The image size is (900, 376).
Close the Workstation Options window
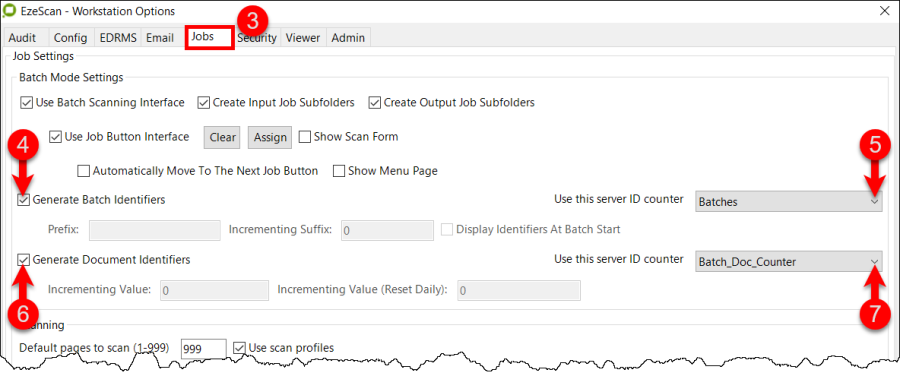point(885,10)
